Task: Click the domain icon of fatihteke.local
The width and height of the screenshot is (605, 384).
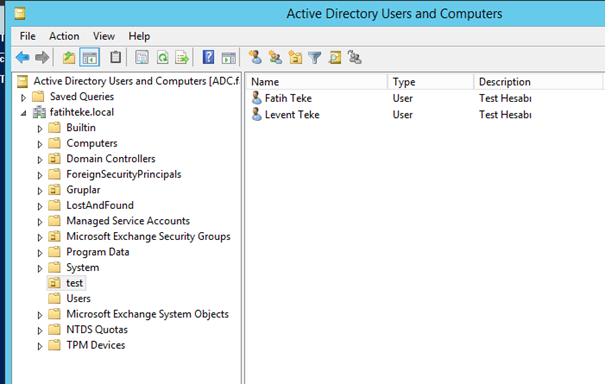Action: point(39,112)
